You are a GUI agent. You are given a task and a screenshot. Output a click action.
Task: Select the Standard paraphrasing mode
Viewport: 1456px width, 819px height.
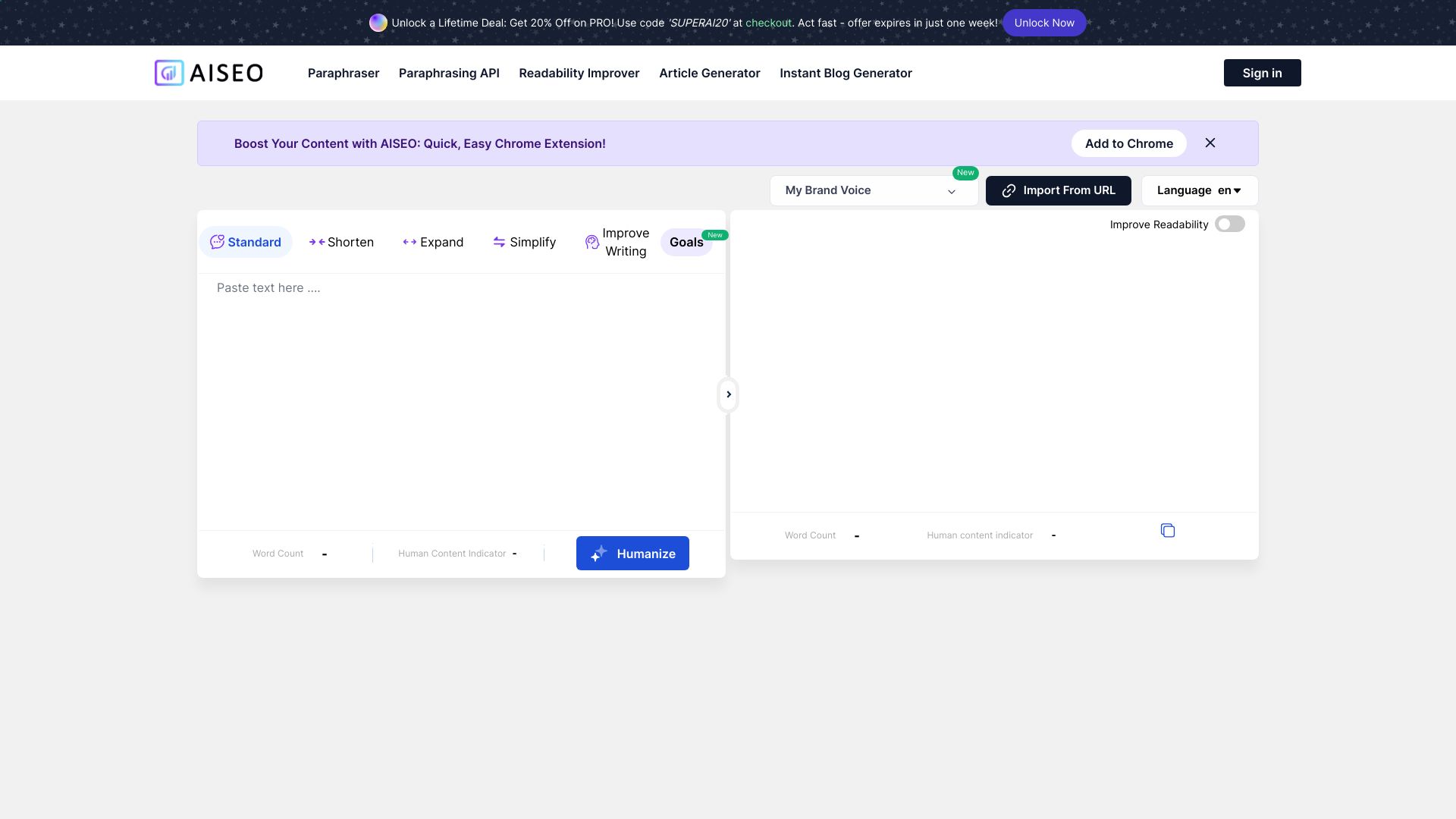245,241
